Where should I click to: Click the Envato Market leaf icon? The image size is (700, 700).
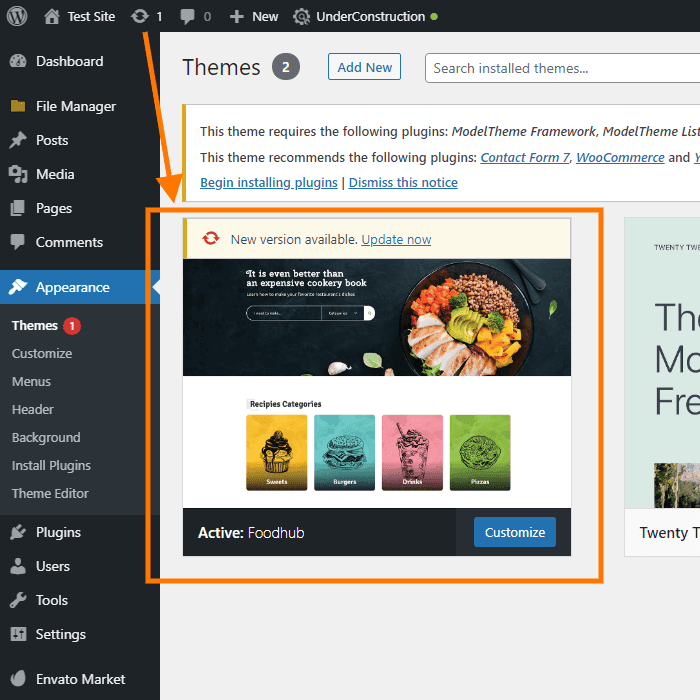click(18, 679)
